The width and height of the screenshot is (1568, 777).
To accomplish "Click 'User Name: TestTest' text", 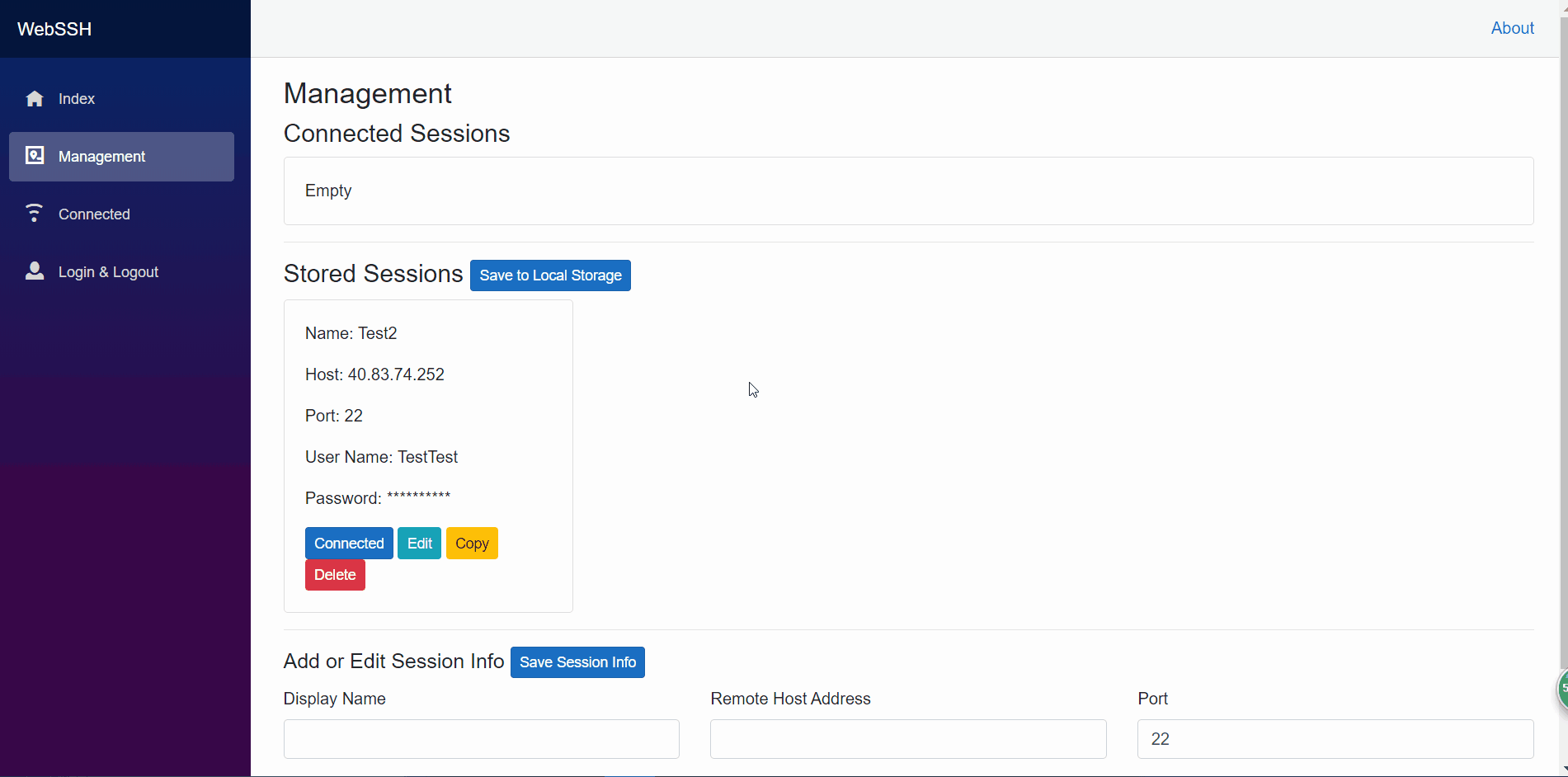I will 381,457.
